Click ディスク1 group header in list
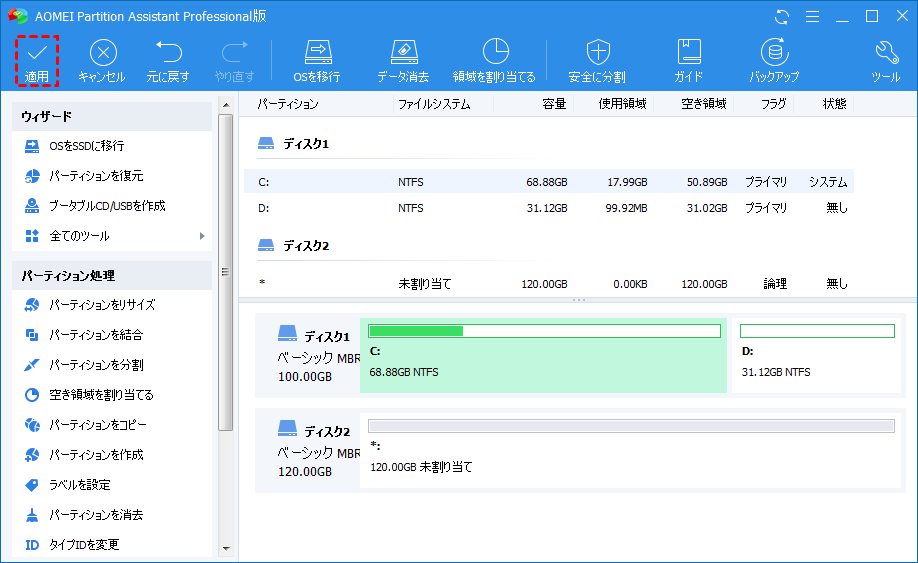Image resolution: width=918 pixels, height=563 pixels. tap(293, 143)
